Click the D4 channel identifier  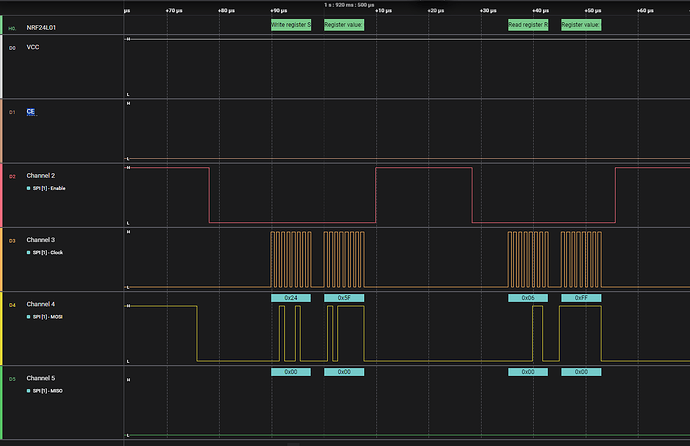click(x=12, y=305)
